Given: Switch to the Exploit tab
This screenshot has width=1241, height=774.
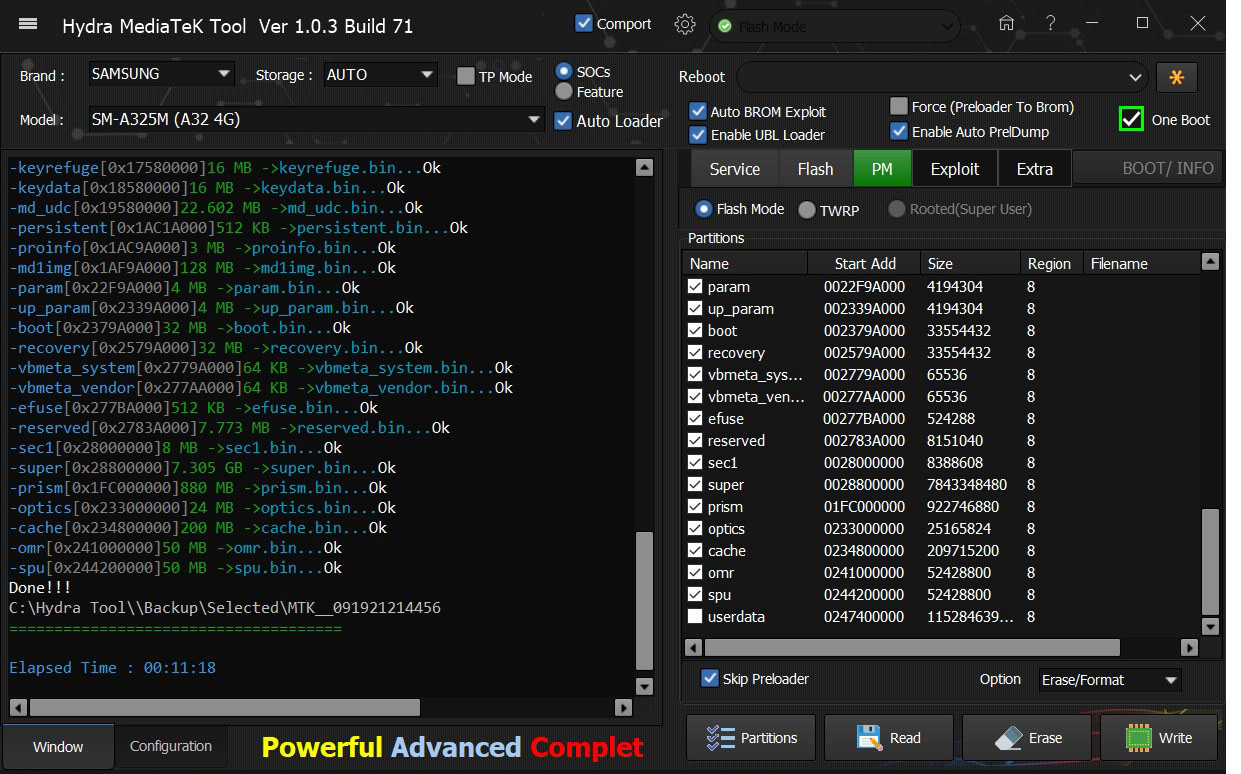Looking at the screenshot, I should pyautogui.click(x=954, y=169).
